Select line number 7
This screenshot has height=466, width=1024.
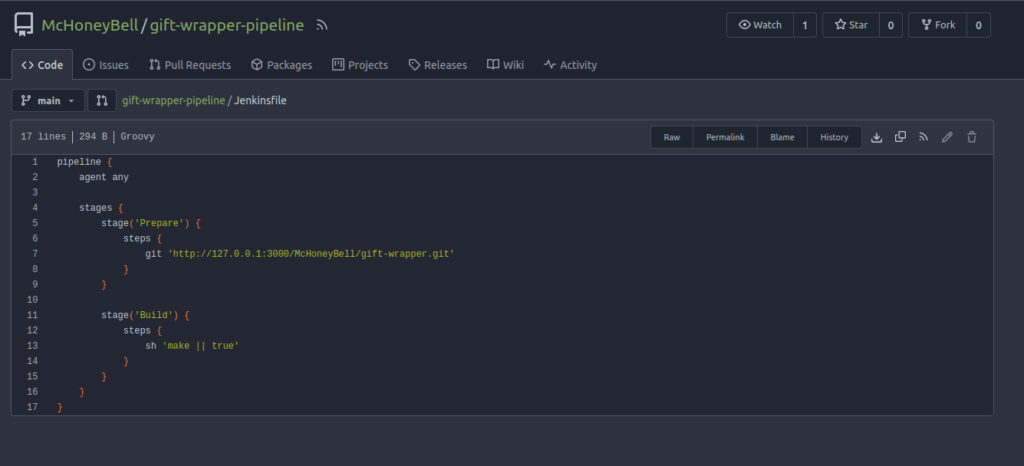point(35,254)
